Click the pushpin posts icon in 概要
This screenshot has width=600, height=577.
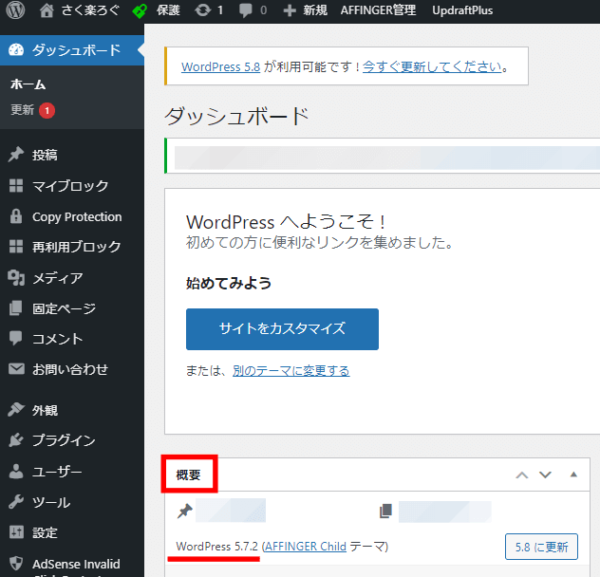point(185,511)
